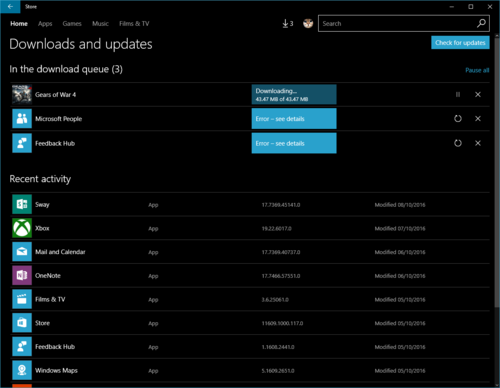
Task: Open Feedback Hub title in queue
Action: 55,143
